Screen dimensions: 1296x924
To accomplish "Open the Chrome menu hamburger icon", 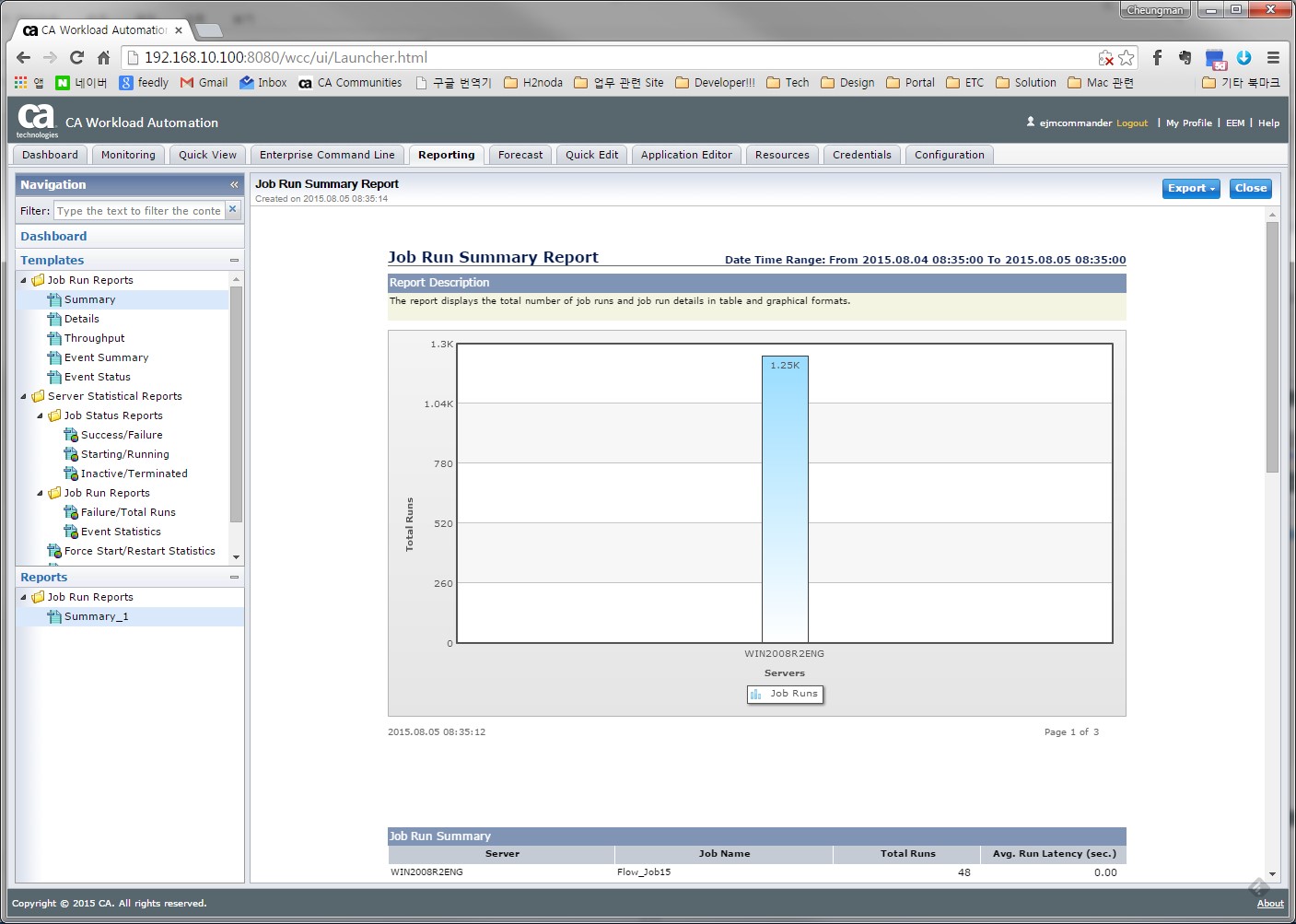I will click(1273, 57).
